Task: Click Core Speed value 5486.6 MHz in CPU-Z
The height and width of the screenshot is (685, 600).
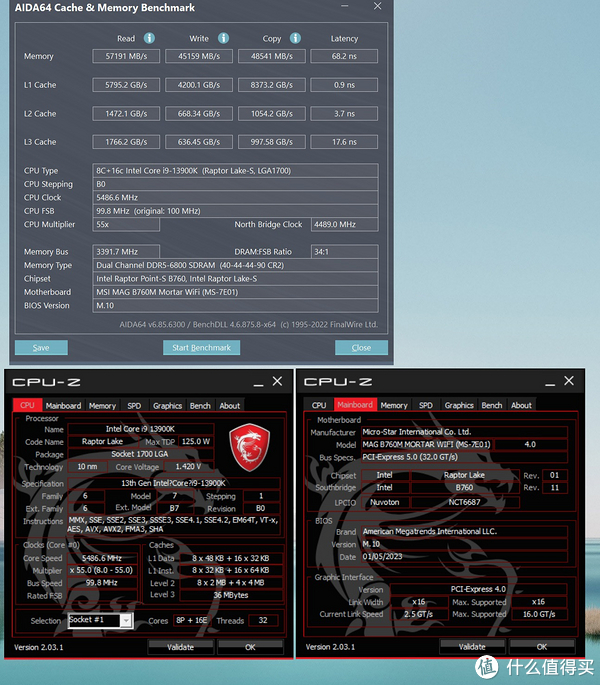Action: coord(102,558)
